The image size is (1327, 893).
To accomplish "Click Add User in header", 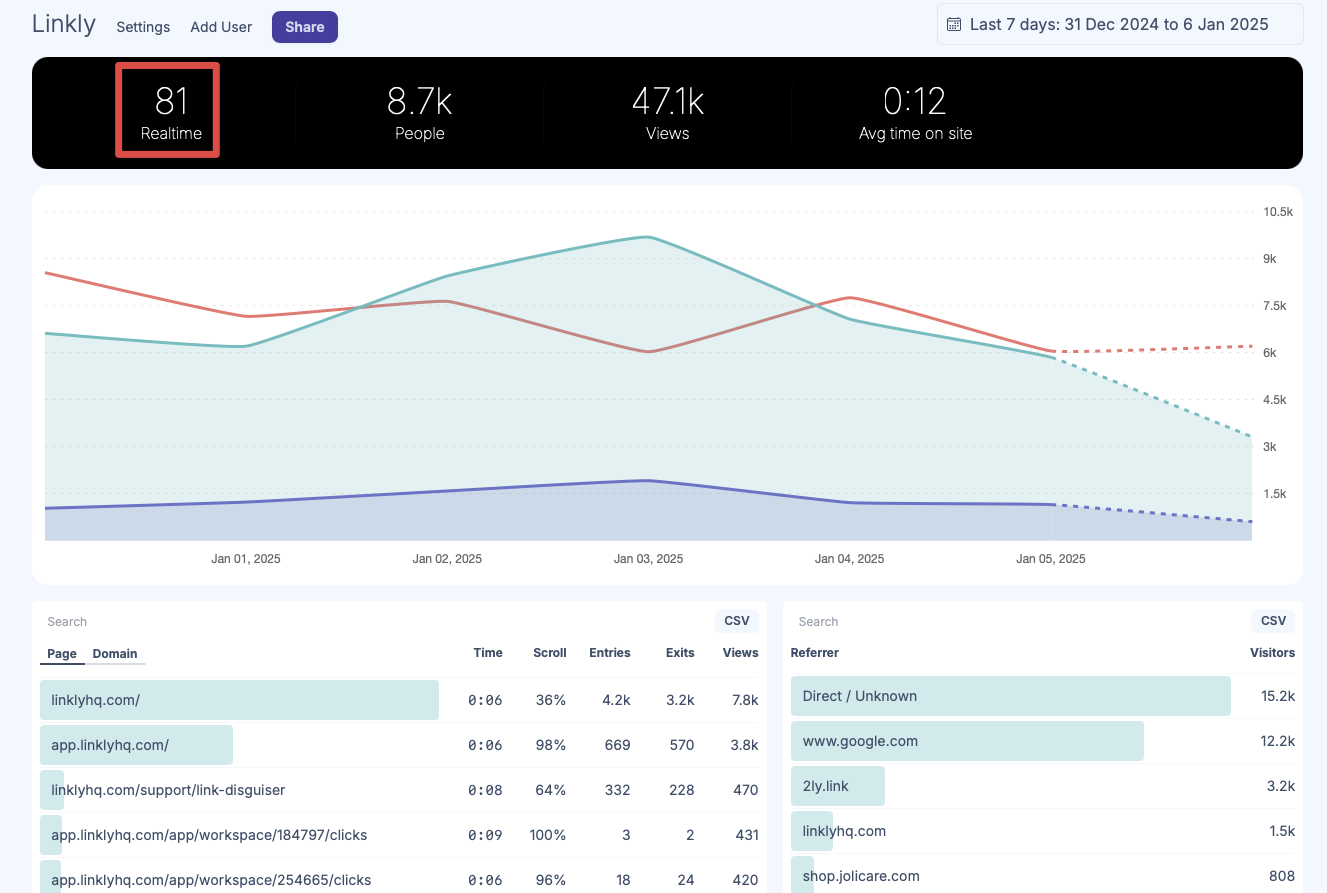I will tap(221, 27).
